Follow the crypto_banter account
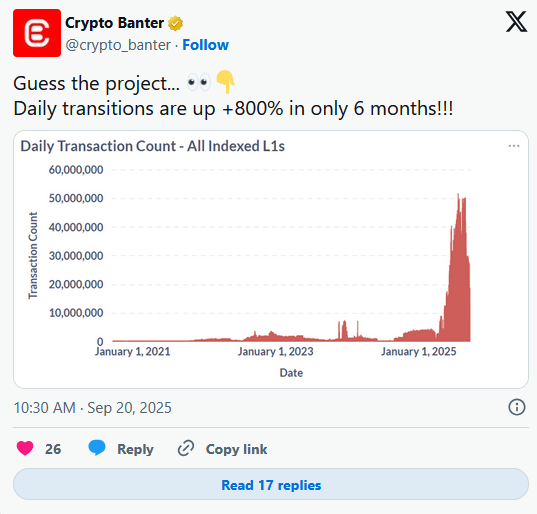Image resolution: width=537 pixels, height=514 pixels. tap(205, 45)
